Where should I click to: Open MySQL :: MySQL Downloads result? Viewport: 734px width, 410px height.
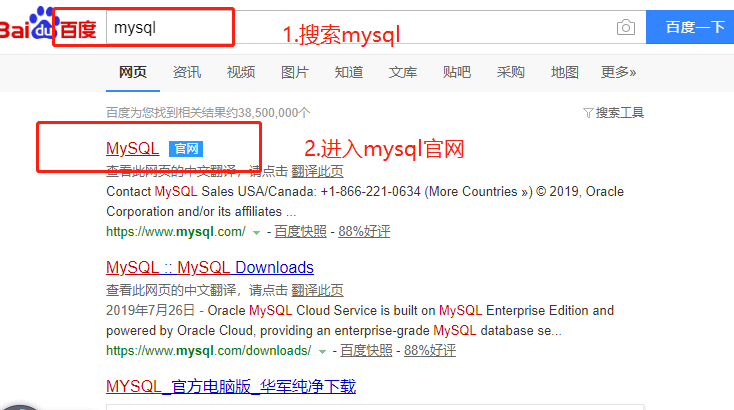pyautogui.click(x=210, y=267)
